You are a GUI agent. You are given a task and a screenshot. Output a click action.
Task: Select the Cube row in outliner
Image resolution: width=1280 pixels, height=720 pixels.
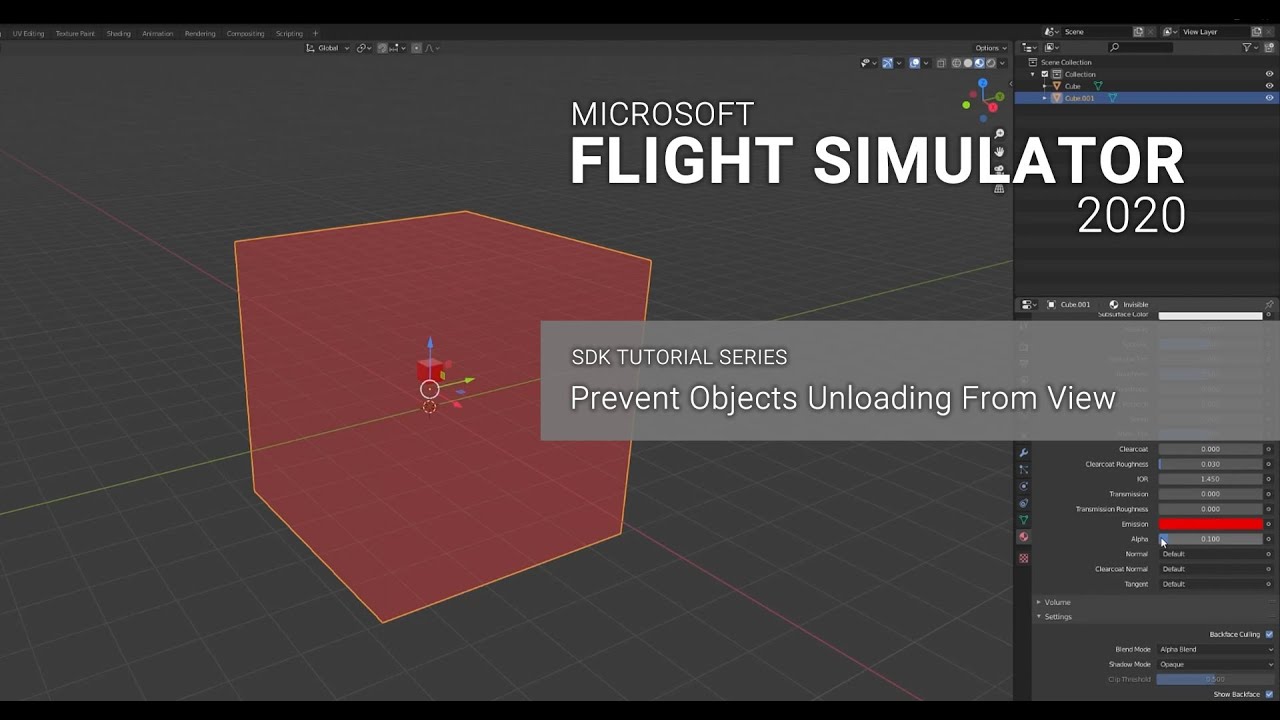coord(1146,86)
